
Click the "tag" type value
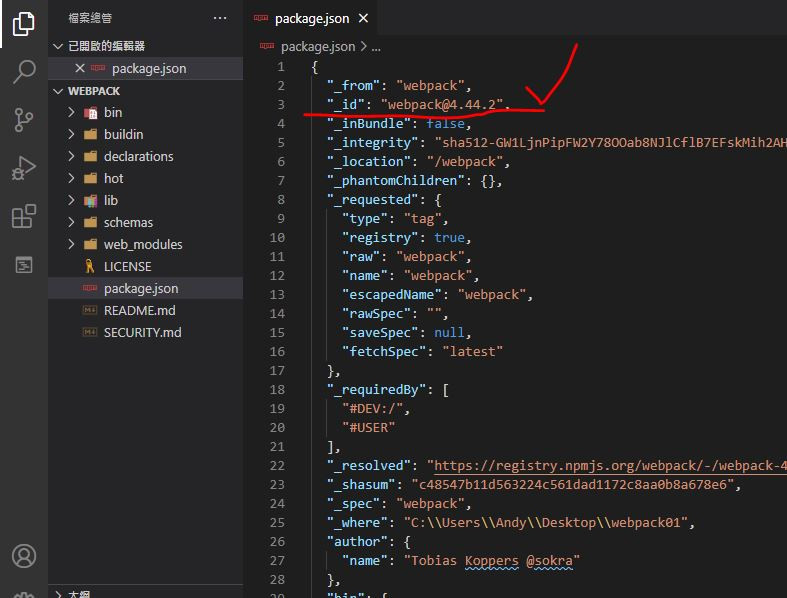(423, 219)
